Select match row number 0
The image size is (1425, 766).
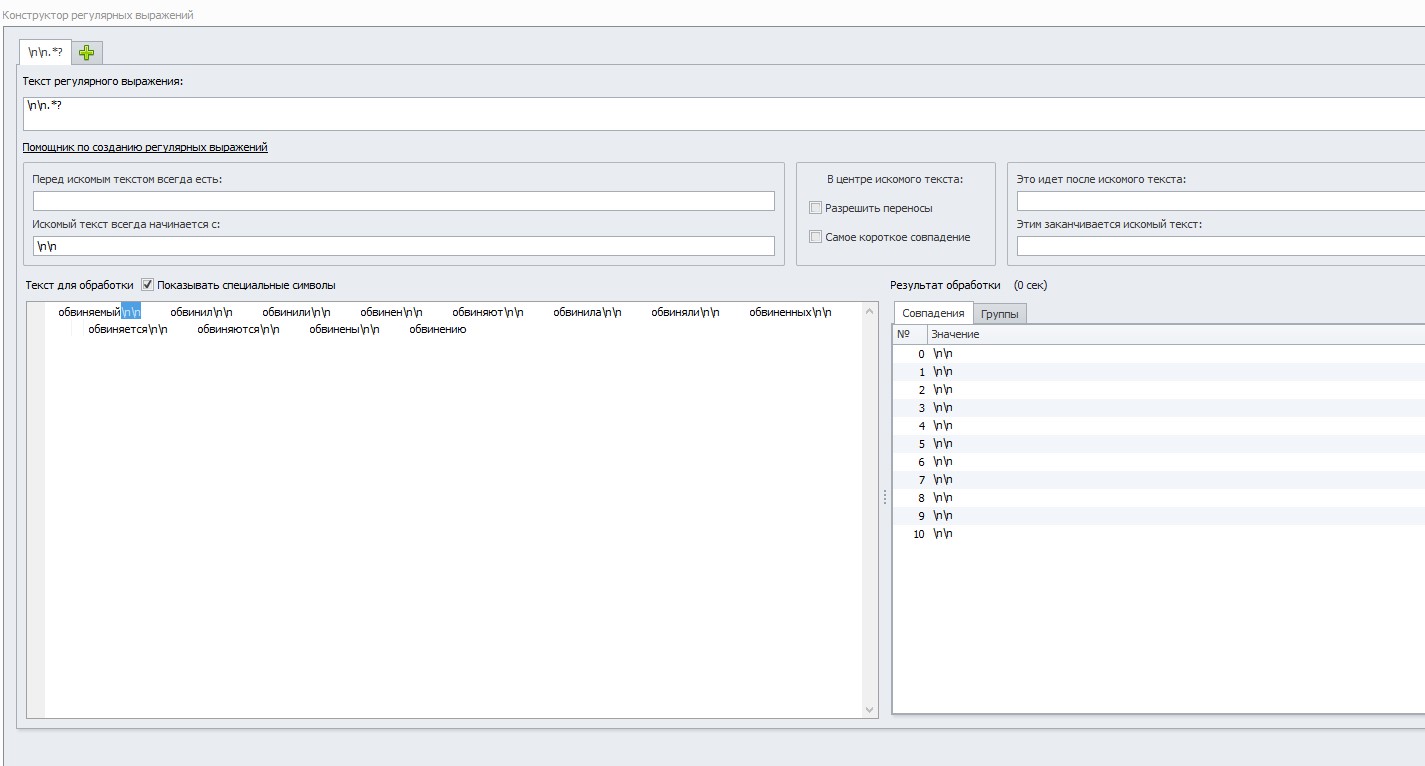[1159, 354]
